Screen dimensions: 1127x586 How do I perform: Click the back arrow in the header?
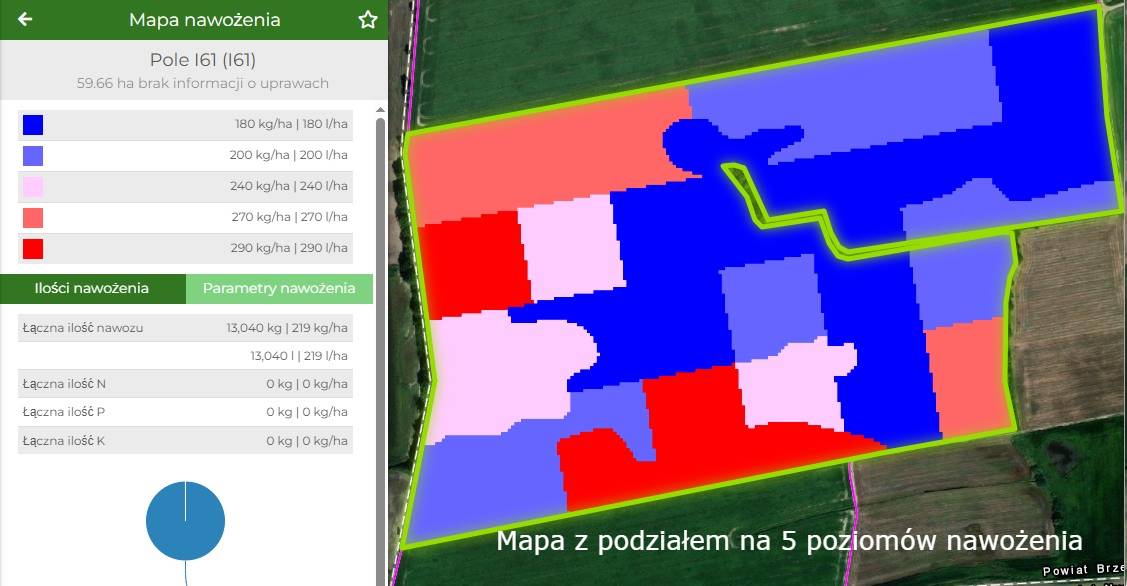(25, 19)
